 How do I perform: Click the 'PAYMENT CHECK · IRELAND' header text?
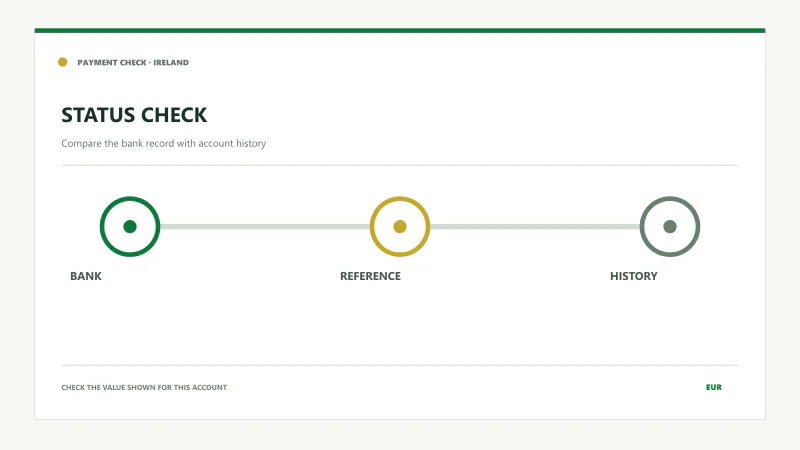click(133, 62)
